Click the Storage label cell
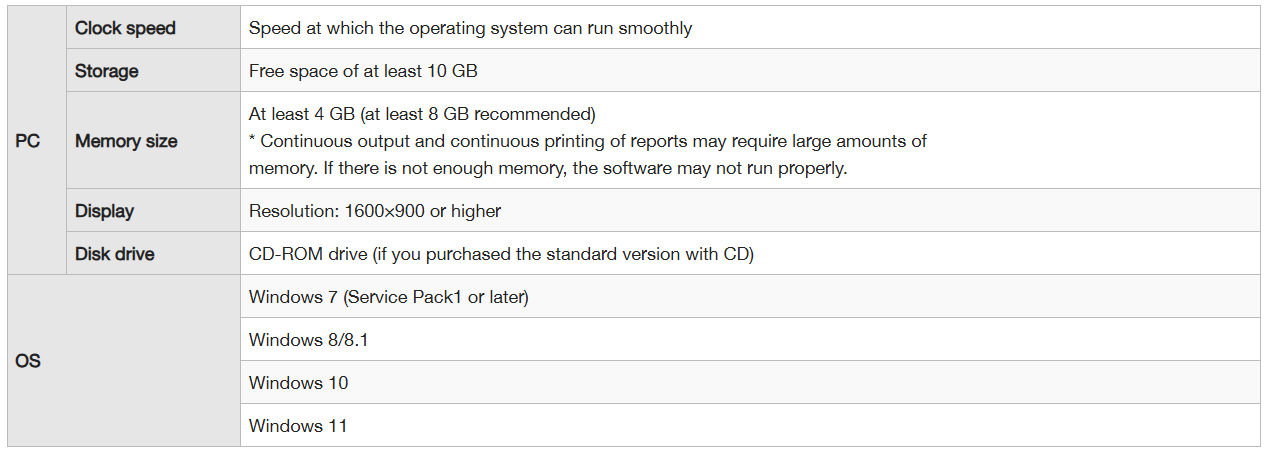 107,71
